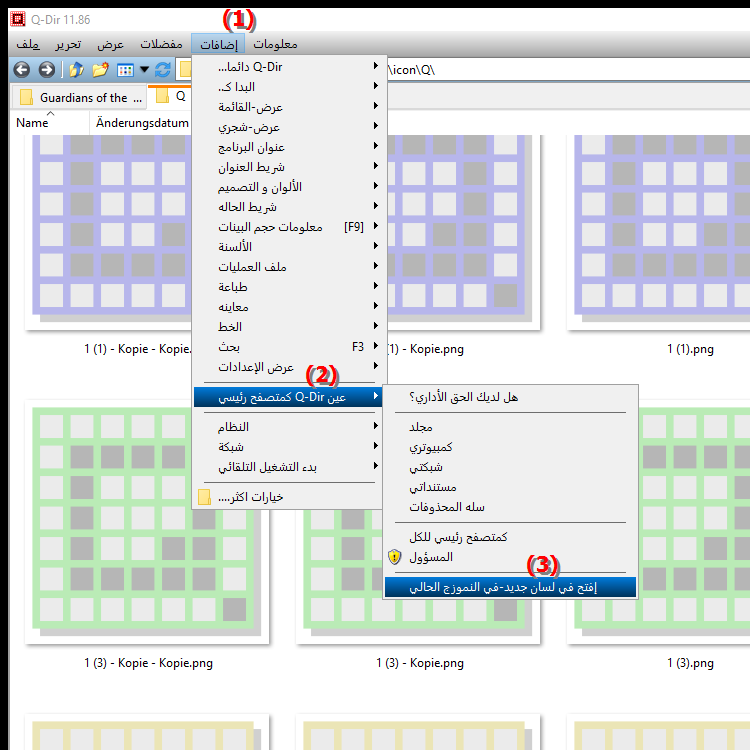The width and height of the screenshot is (750, 750).
Task: Choose المسؤول option
Action: point(510,557)
